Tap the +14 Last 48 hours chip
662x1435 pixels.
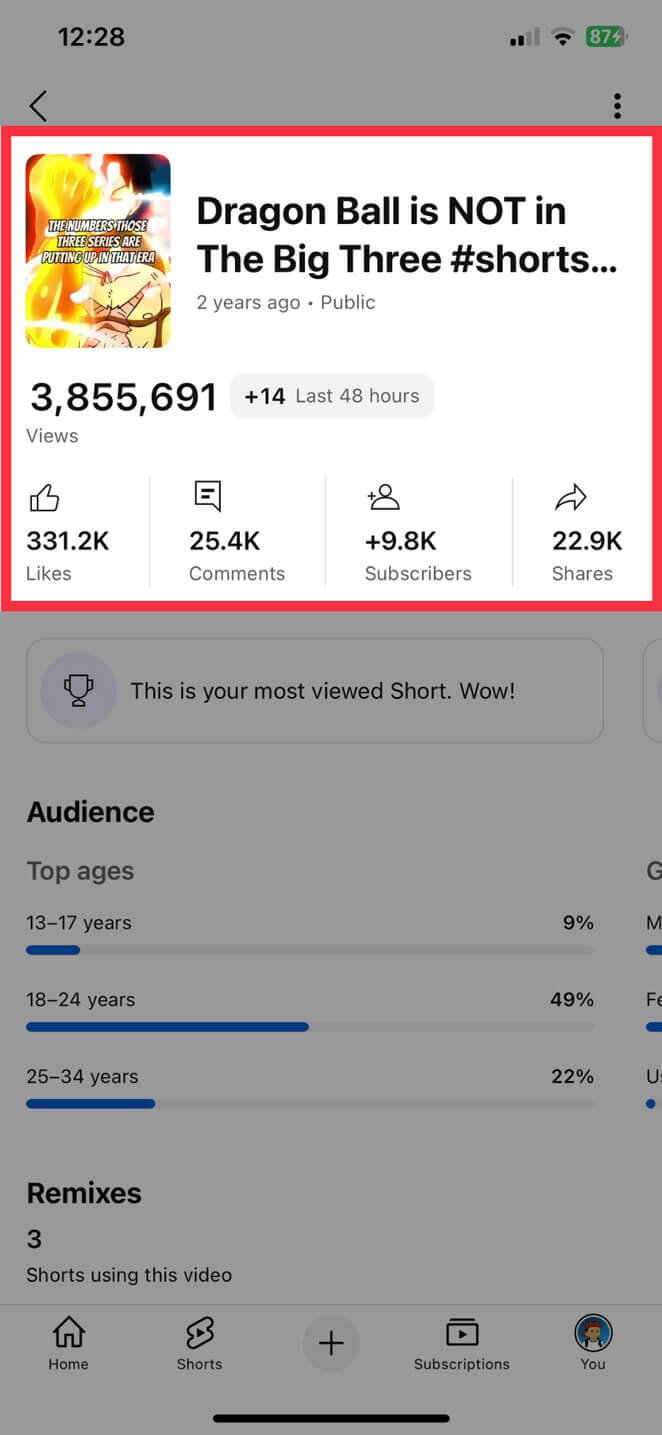click(x=332, y=396)
